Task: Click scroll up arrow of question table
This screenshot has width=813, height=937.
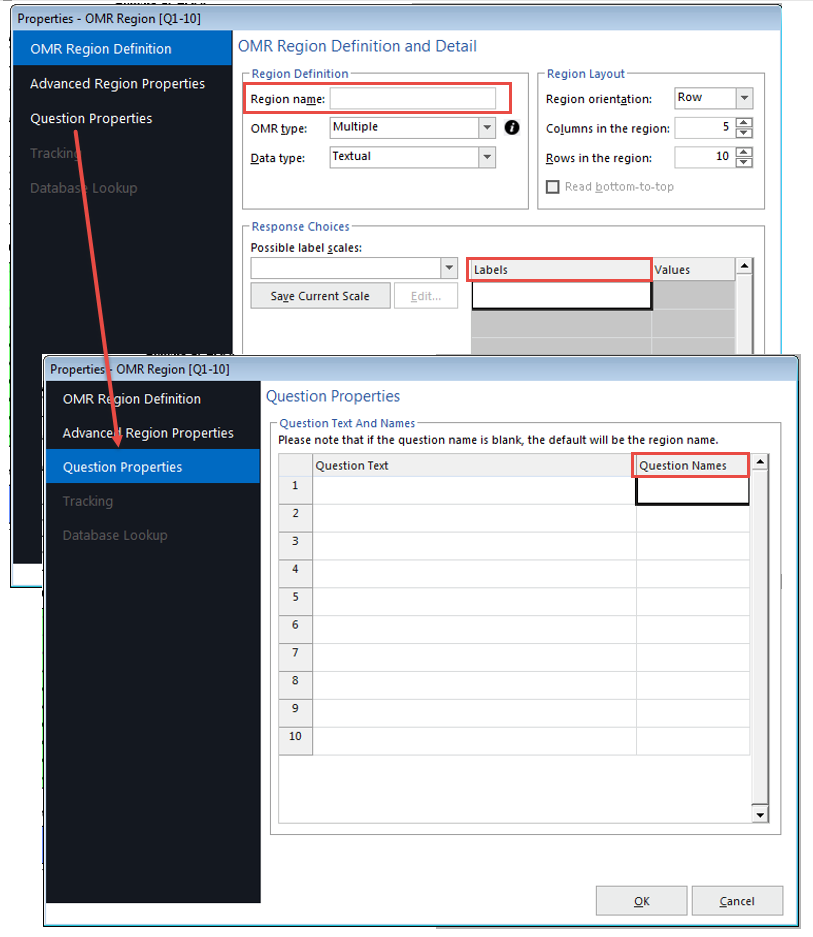Action: (x=760, y=461)
